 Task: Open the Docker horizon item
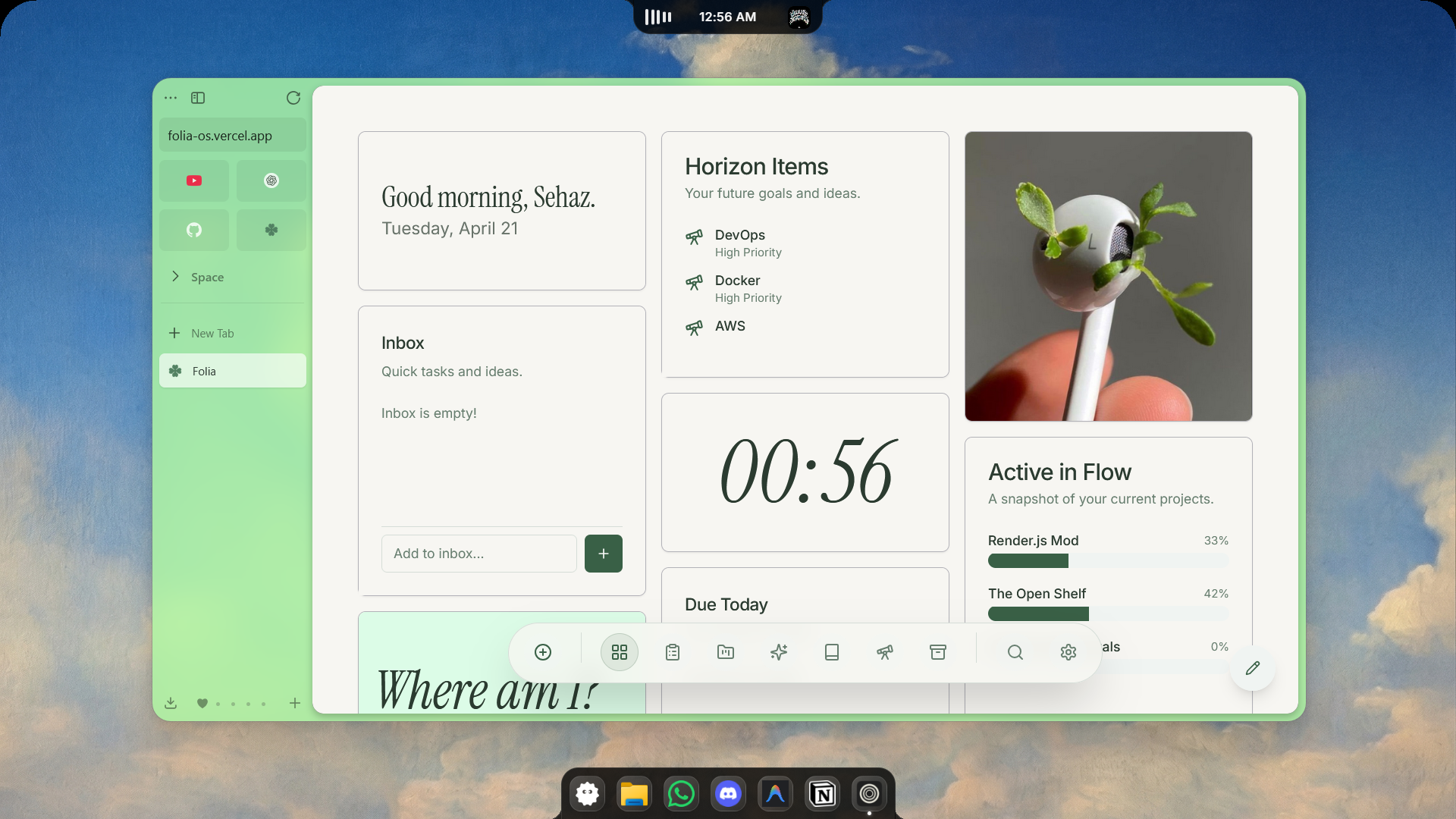tap(805, 288)
